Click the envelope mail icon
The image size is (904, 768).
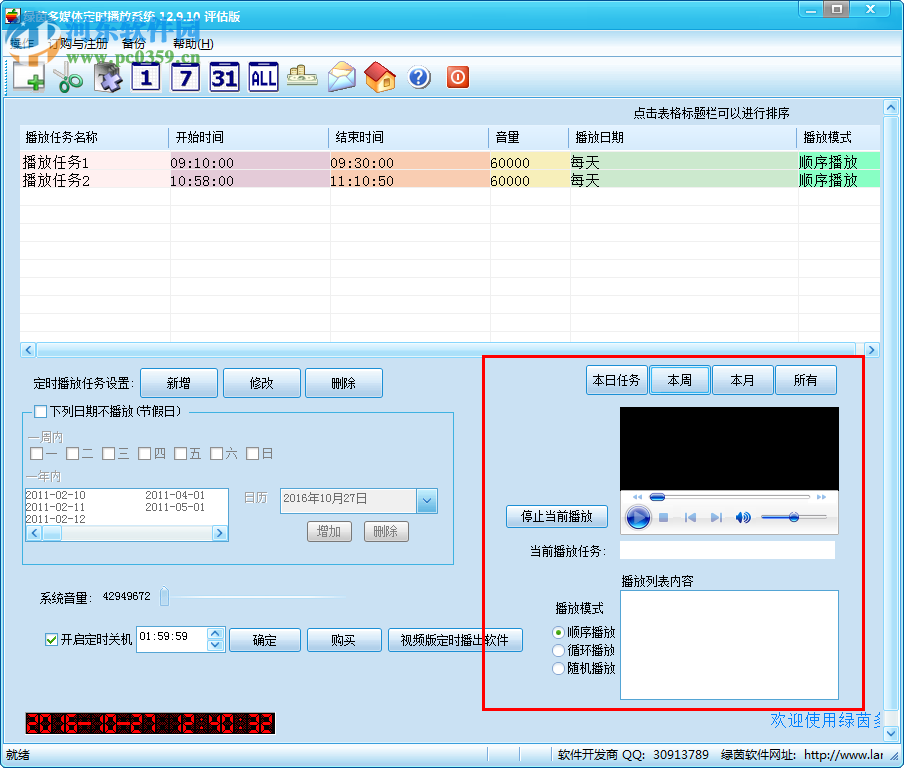point(341,76)
